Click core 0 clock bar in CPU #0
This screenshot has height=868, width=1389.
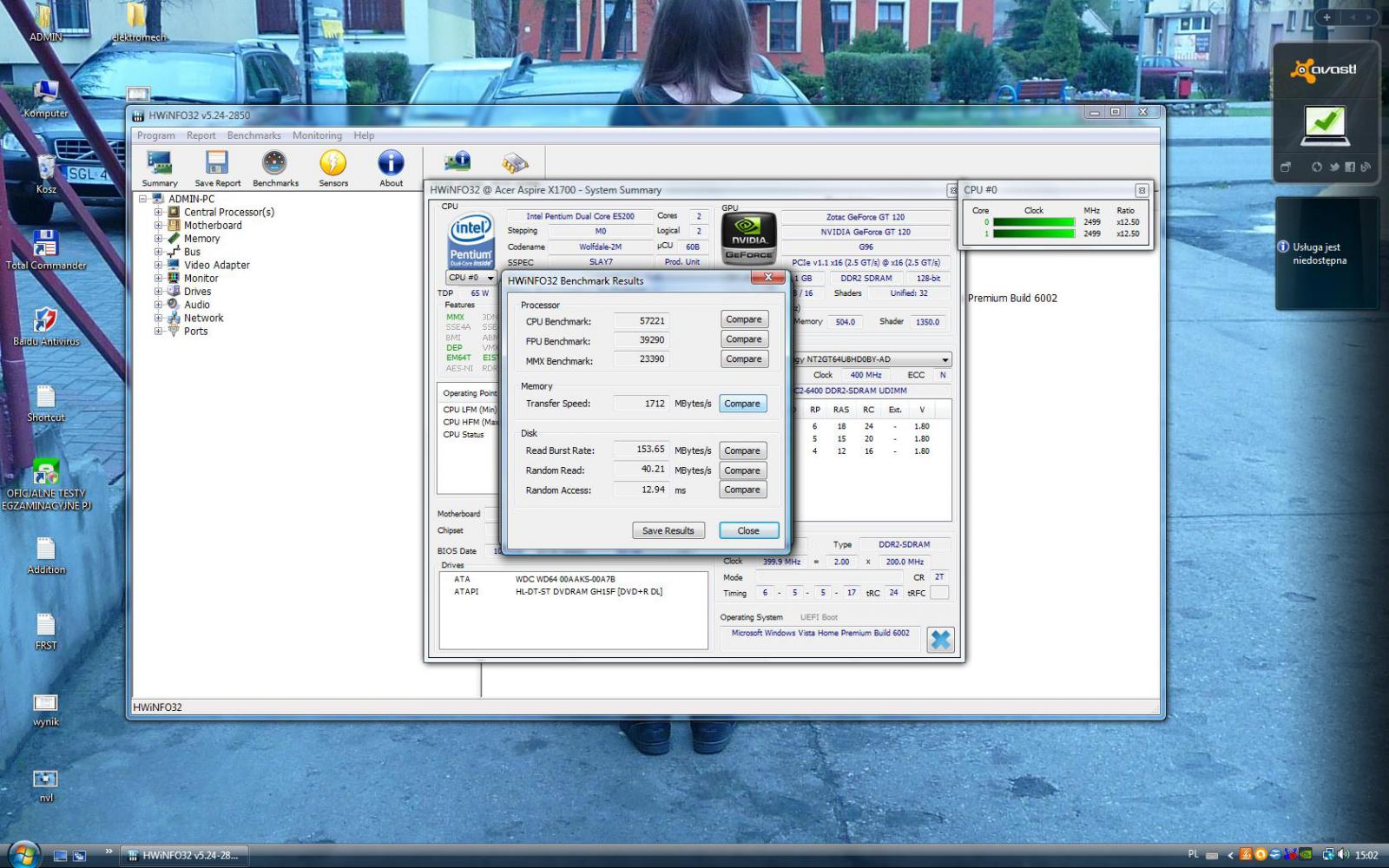[1033, 222]
